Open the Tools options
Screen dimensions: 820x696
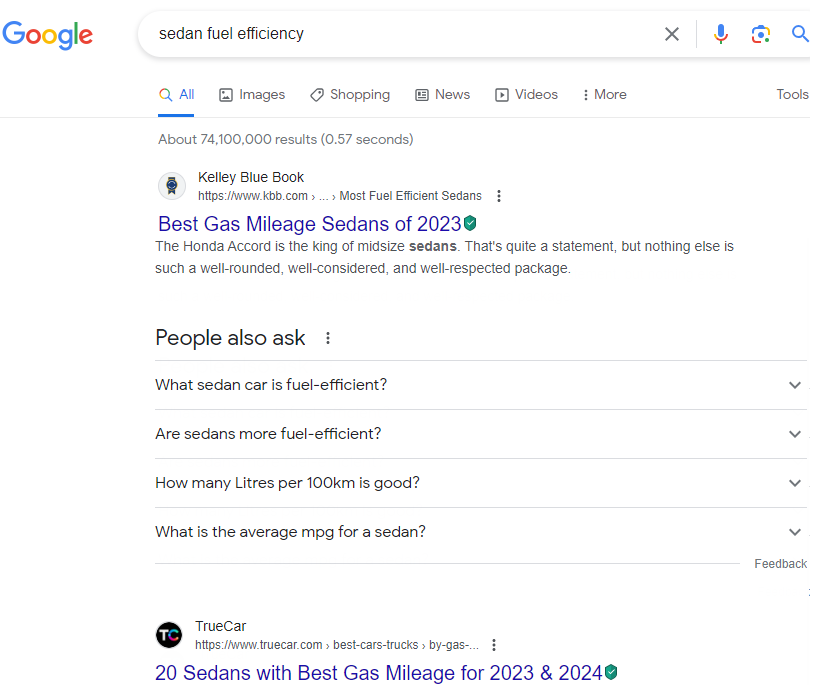[x=792, y=95]
